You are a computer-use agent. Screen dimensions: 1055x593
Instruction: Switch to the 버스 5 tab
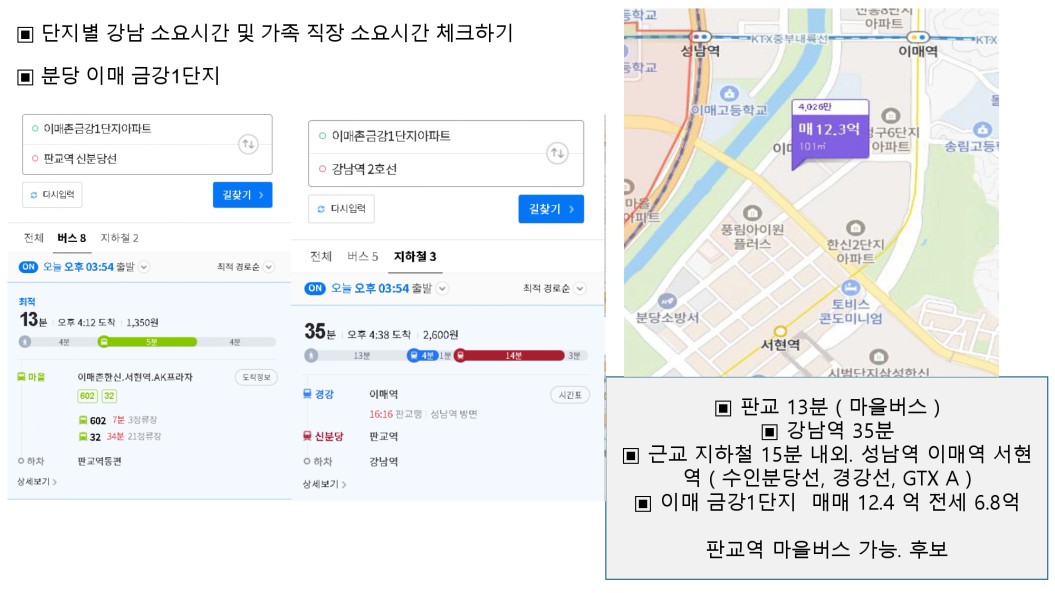click(363, 256)
